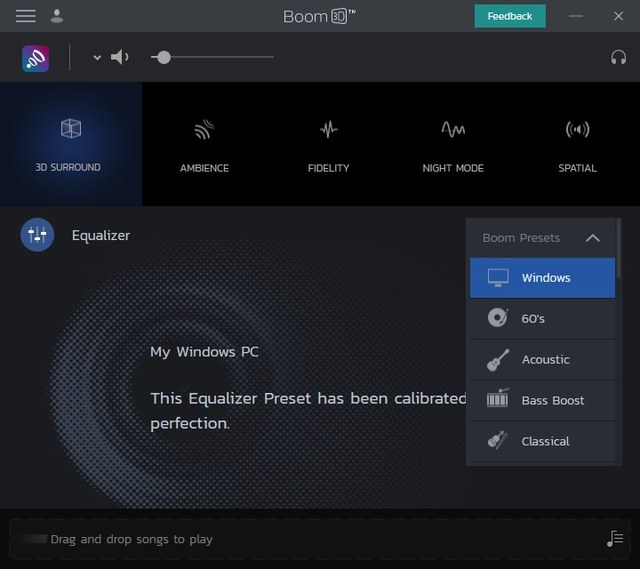Viewport: 640px width, 569px height.
Task: Toggle the Fidelity effect
Action: [x=328, y=144]
